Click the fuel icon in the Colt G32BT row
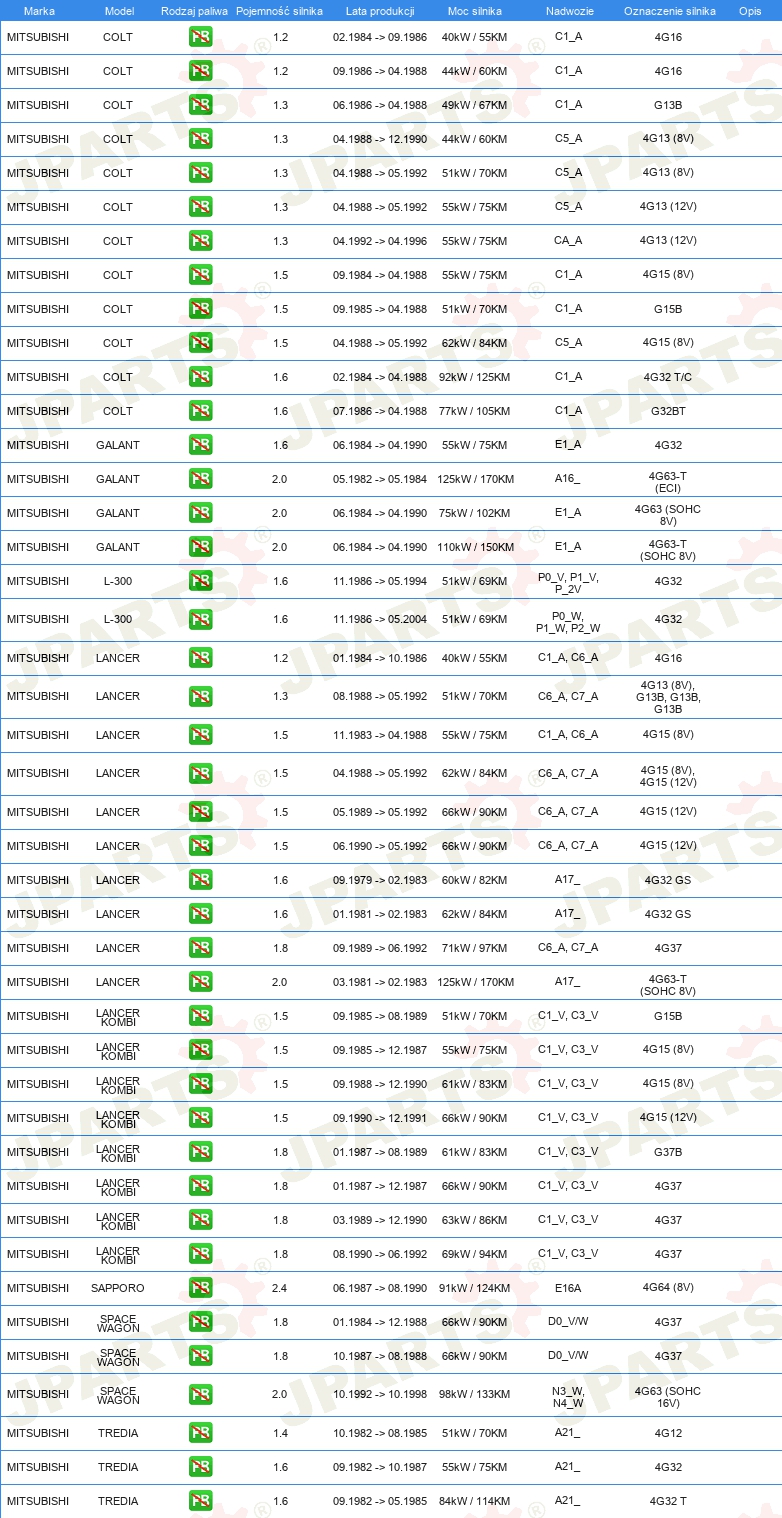The width and height of the screenshot is (782, 1518). tap(200, 411)
